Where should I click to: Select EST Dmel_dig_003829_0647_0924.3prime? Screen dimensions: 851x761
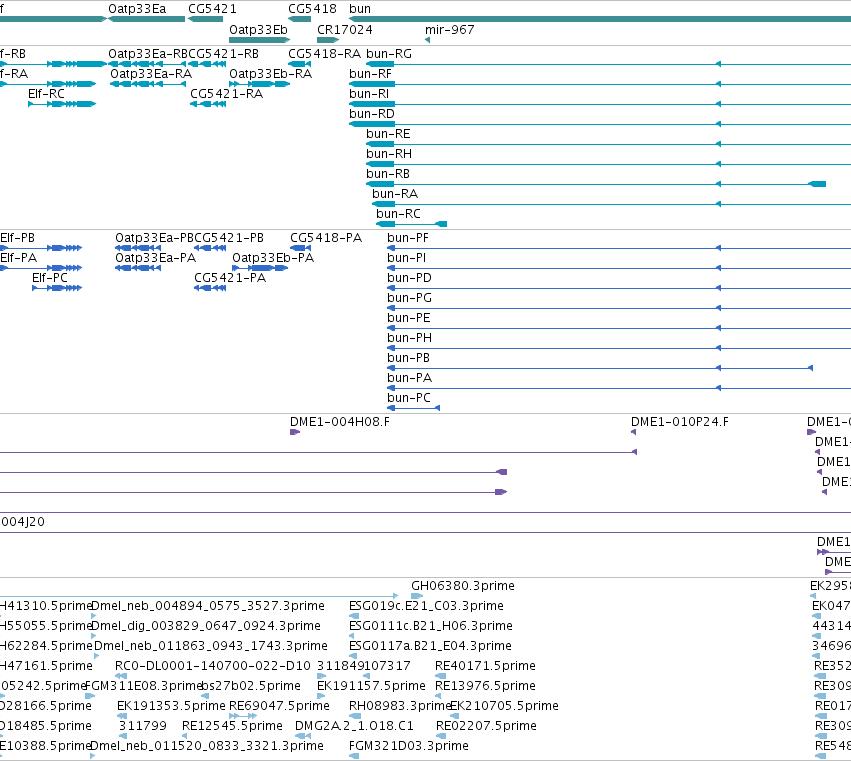point(93,636)
